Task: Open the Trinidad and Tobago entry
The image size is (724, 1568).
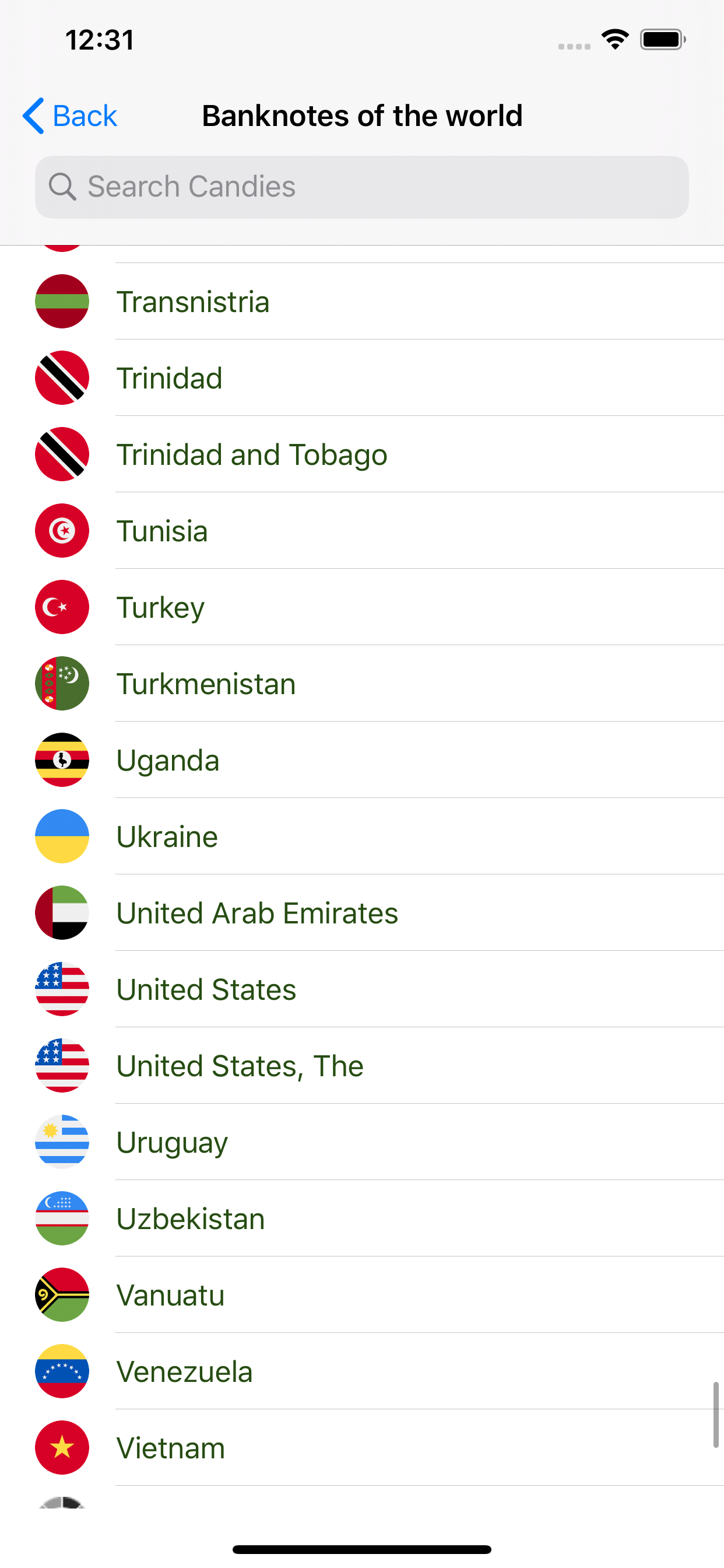Action: click(252, 454)
